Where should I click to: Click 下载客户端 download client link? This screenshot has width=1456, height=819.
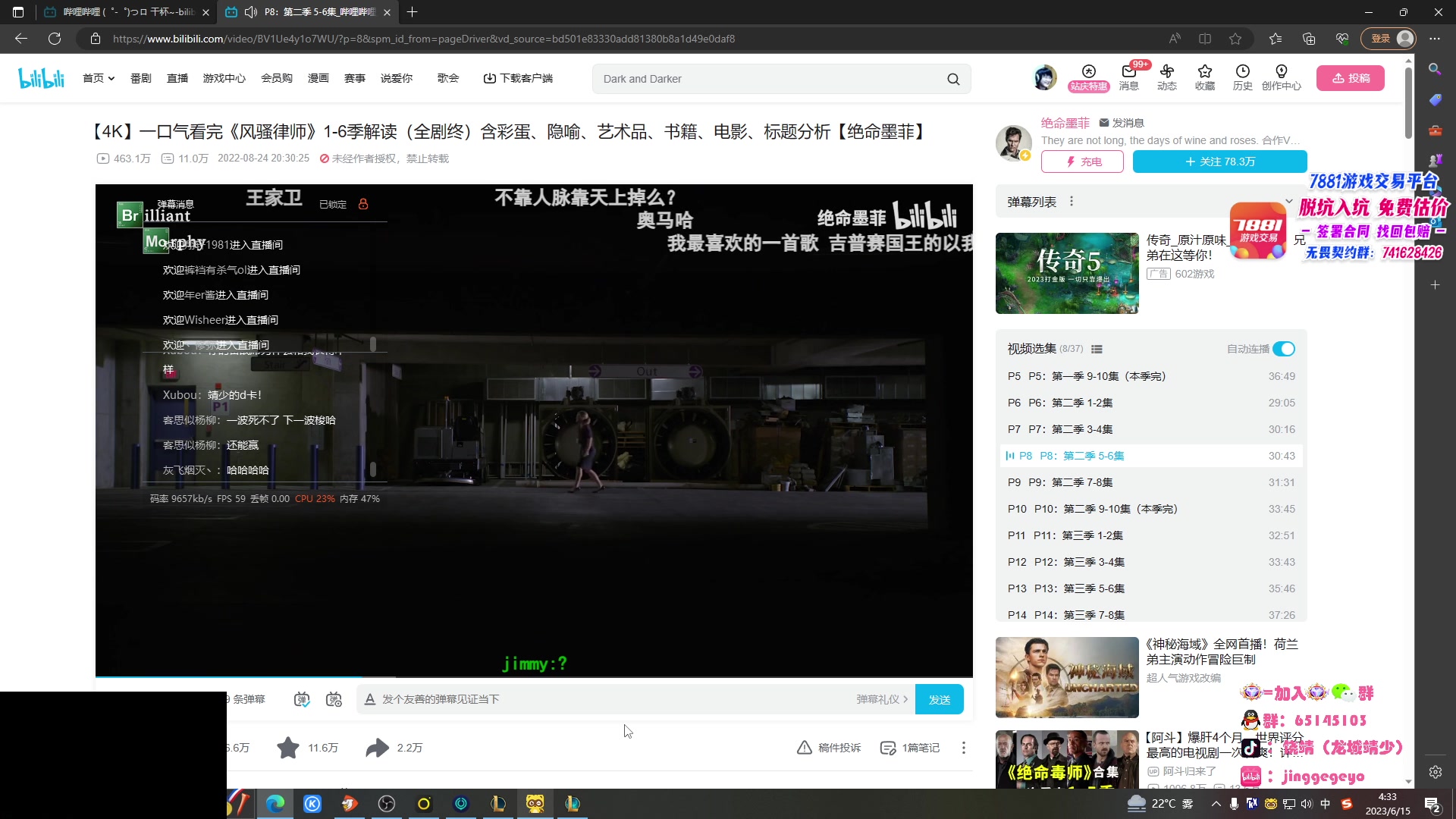tap(518, 78)
